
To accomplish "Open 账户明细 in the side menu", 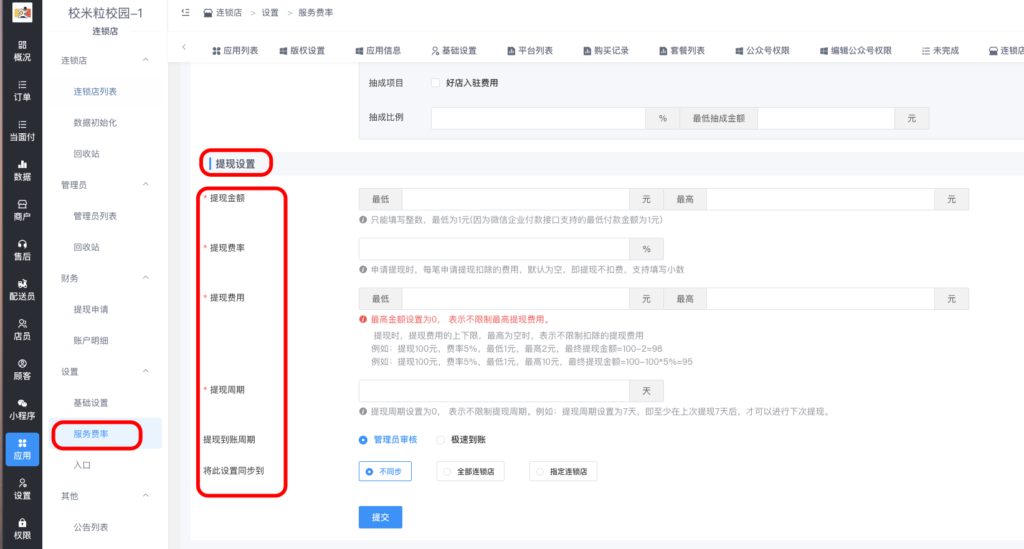I will 91,340.
